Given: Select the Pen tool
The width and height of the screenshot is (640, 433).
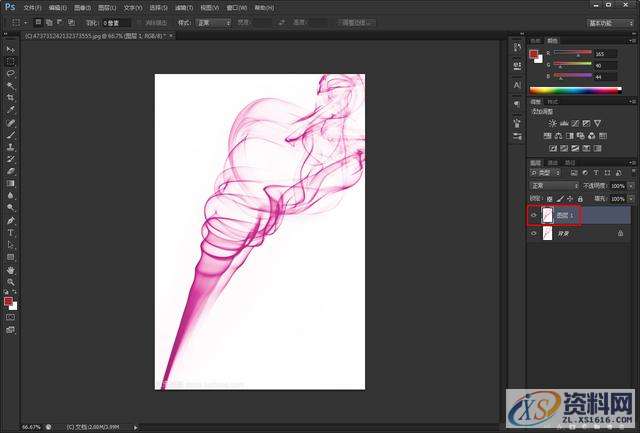Looking at the screenshot, I should 11,220.
